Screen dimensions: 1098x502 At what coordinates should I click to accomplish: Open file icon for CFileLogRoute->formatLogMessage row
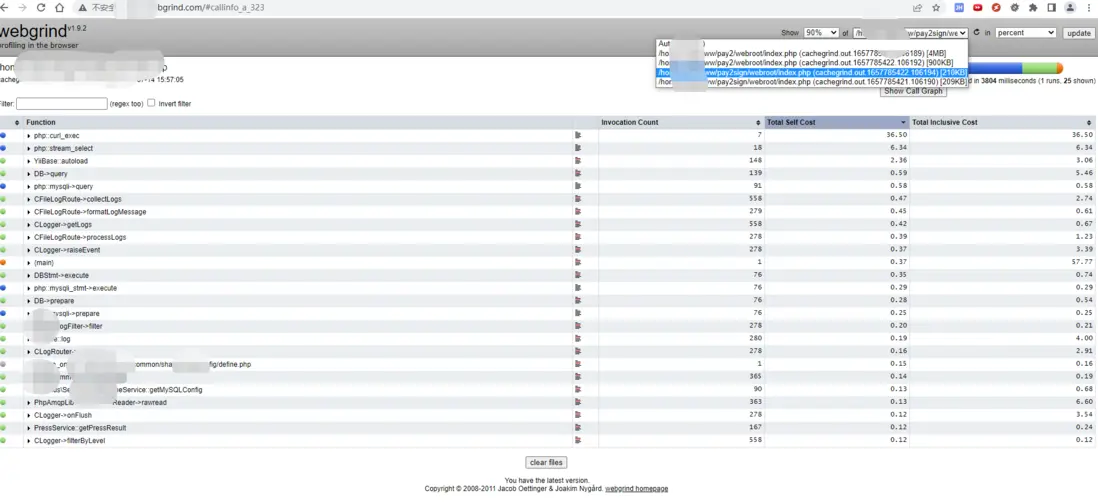[578, 211]
